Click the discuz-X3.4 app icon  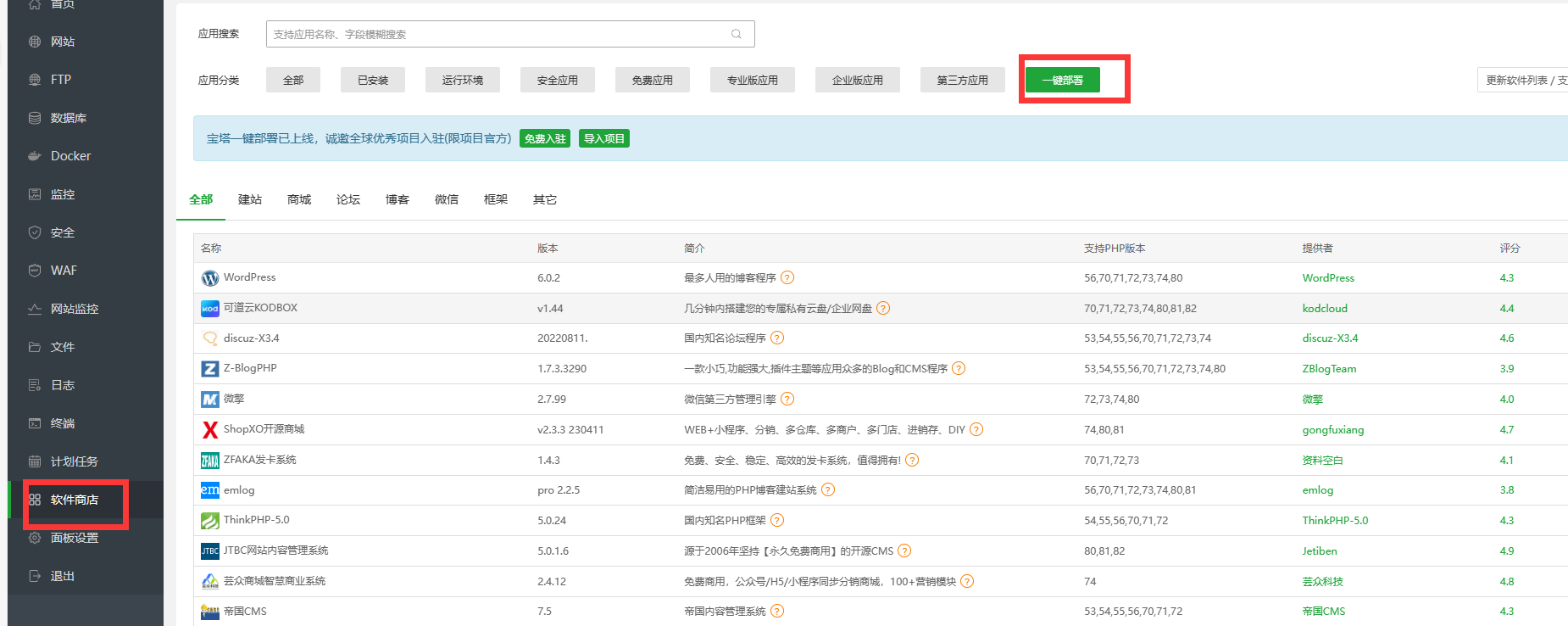210,338
